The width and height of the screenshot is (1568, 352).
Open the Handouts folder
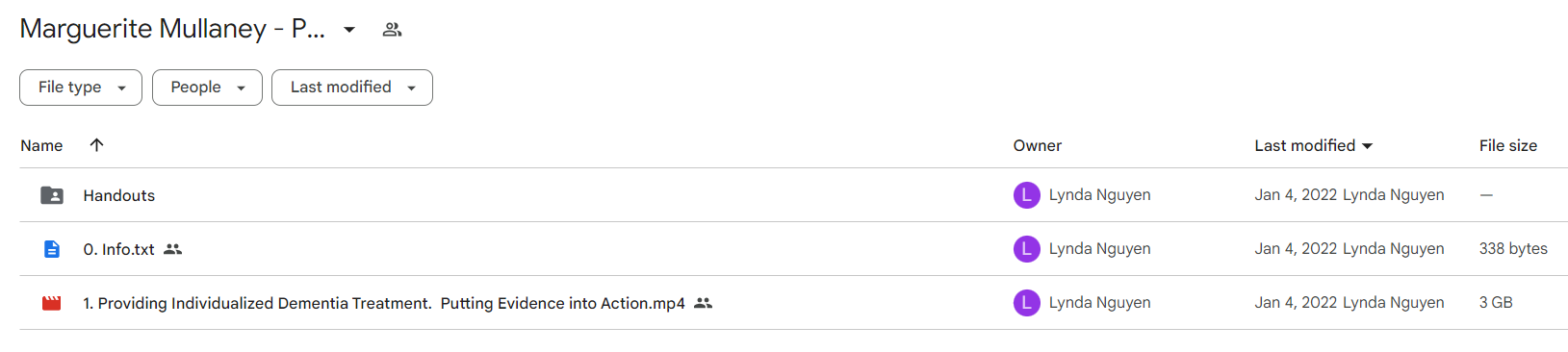coord(119,195)
